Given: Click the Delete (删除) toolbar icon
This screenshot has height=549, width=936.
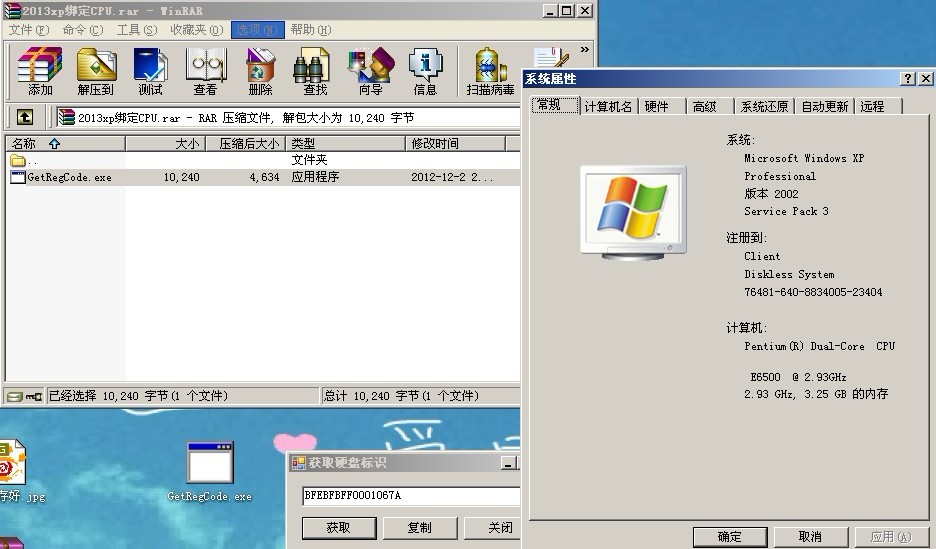Looking at the screenshot, I should point(260,72).
